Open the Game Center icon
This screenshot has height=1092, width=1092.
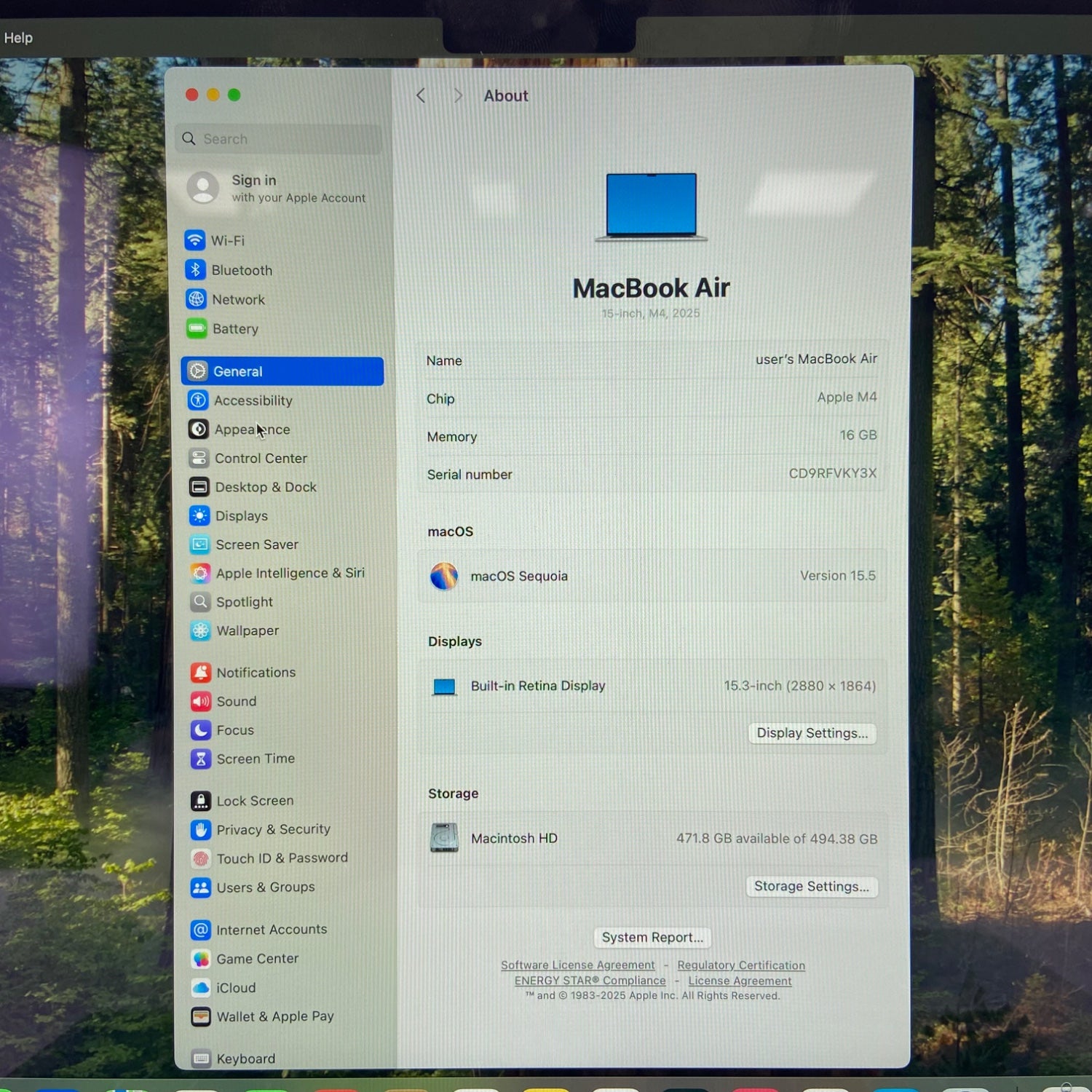pos(201,959)
